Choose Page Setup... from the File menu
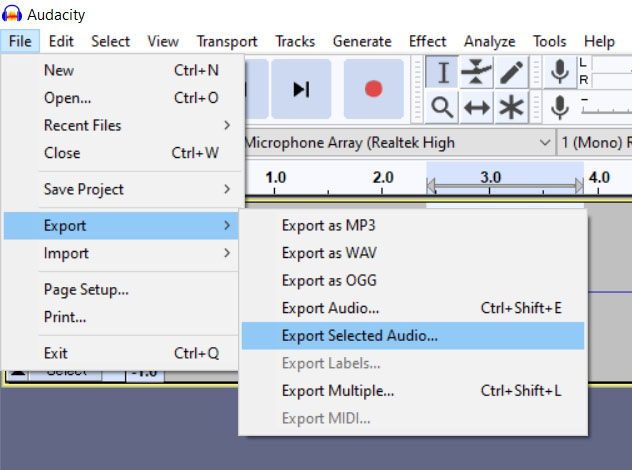 point(121,289)
